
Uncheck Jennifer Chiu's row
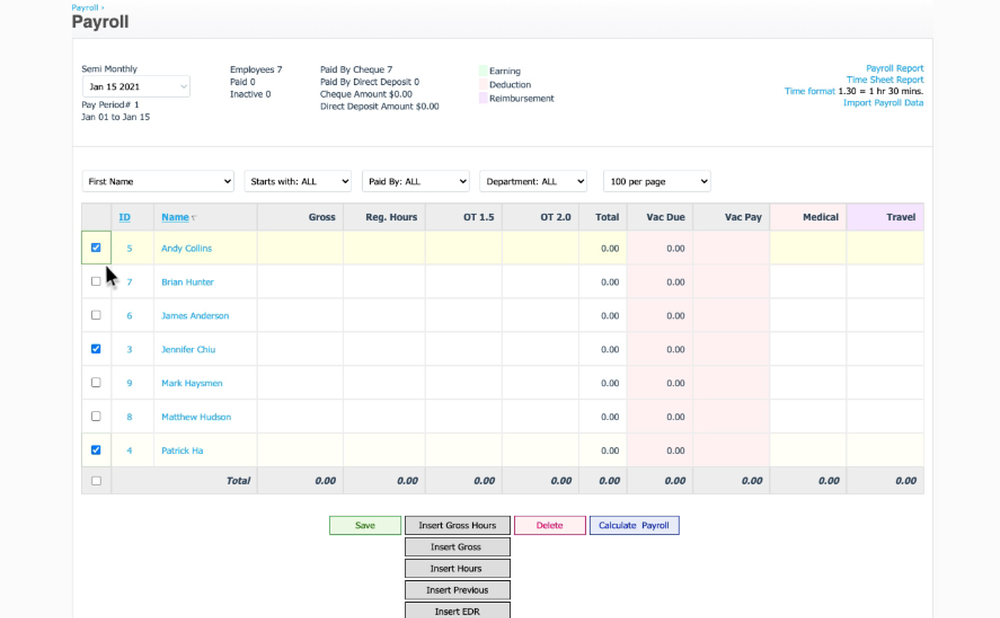[96, 348]
